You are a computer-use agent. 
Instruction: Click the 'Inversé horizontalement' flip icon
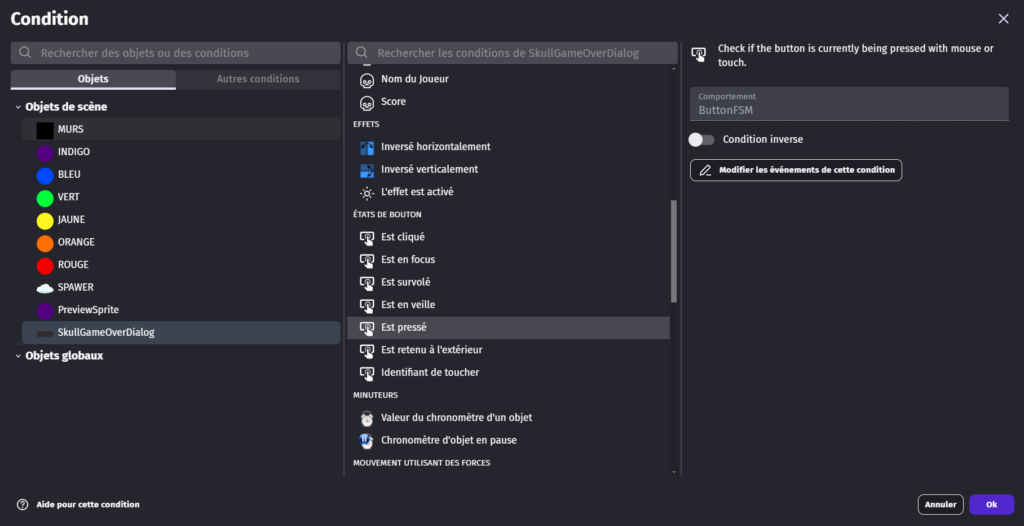coord(366,147)
